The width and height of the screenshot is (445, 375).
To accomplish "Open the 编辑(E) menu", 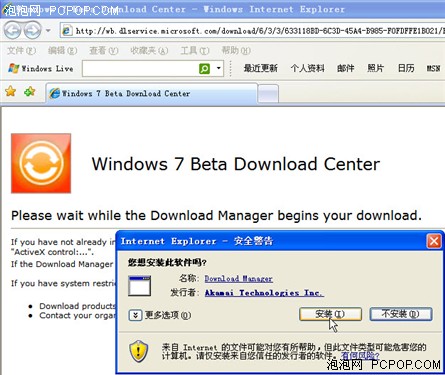I will (x=62, y=51).
